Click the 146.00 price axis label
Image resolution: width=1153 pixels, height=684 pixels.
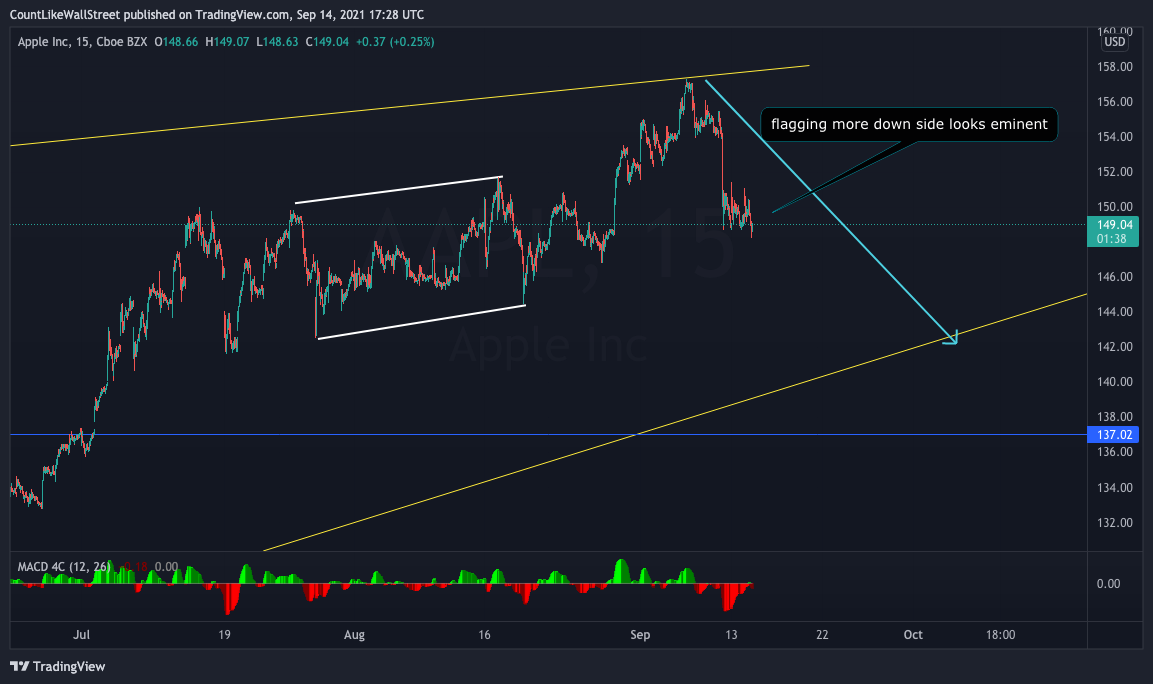[x=1115, y=277]
